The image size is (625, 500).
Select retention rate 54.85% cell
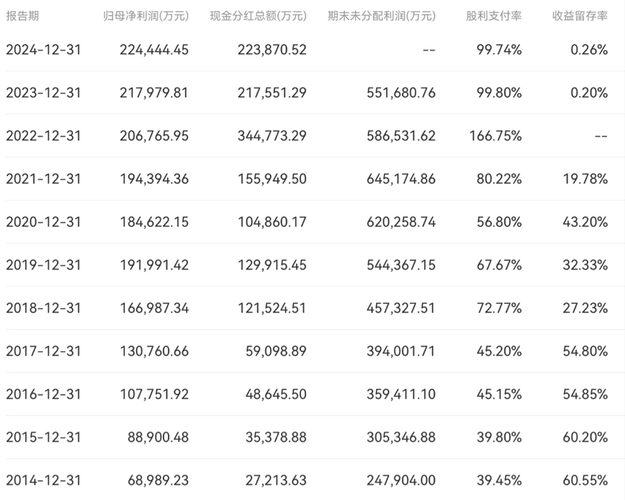(585, 394)
